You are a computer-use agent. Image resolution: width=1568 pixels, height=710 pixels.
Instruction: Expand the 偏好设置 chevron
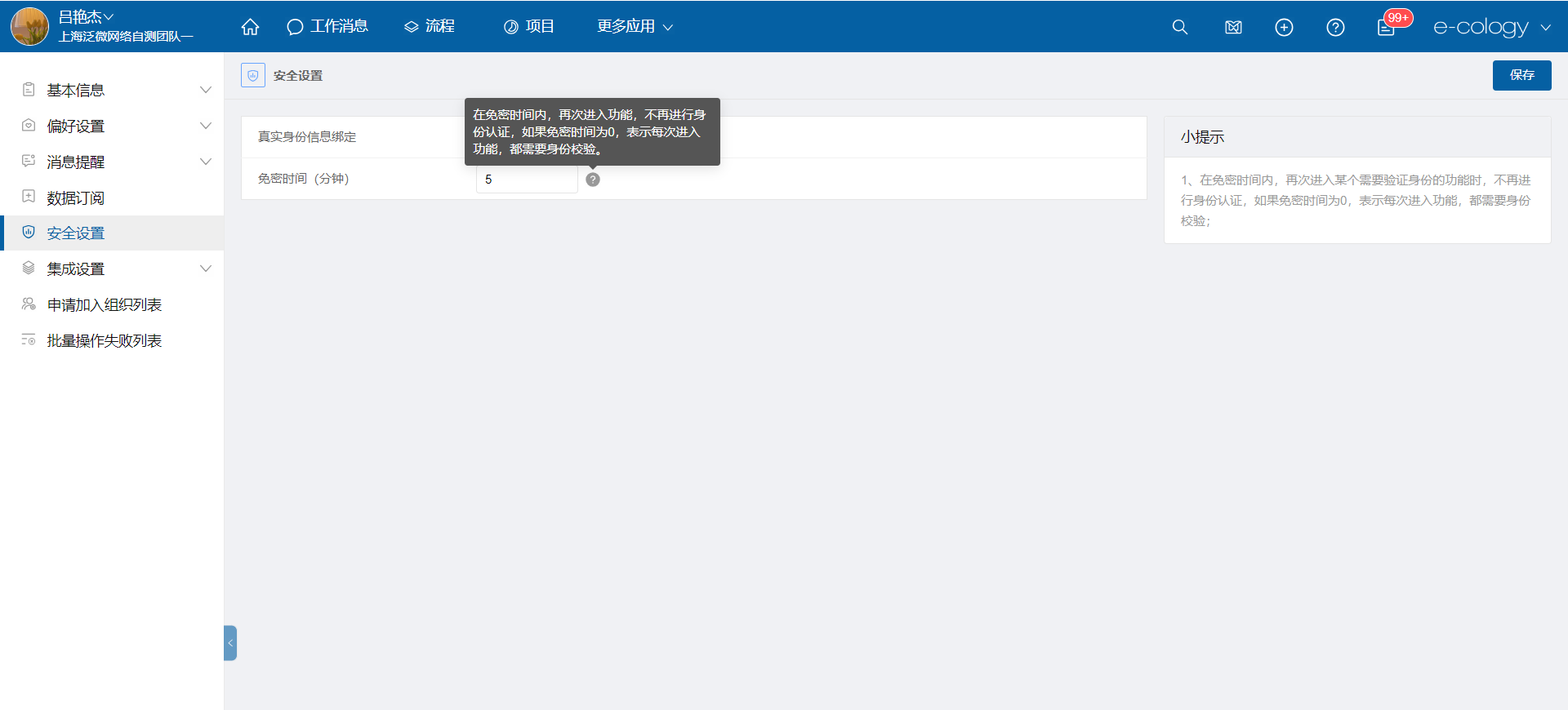pos(206,126)
